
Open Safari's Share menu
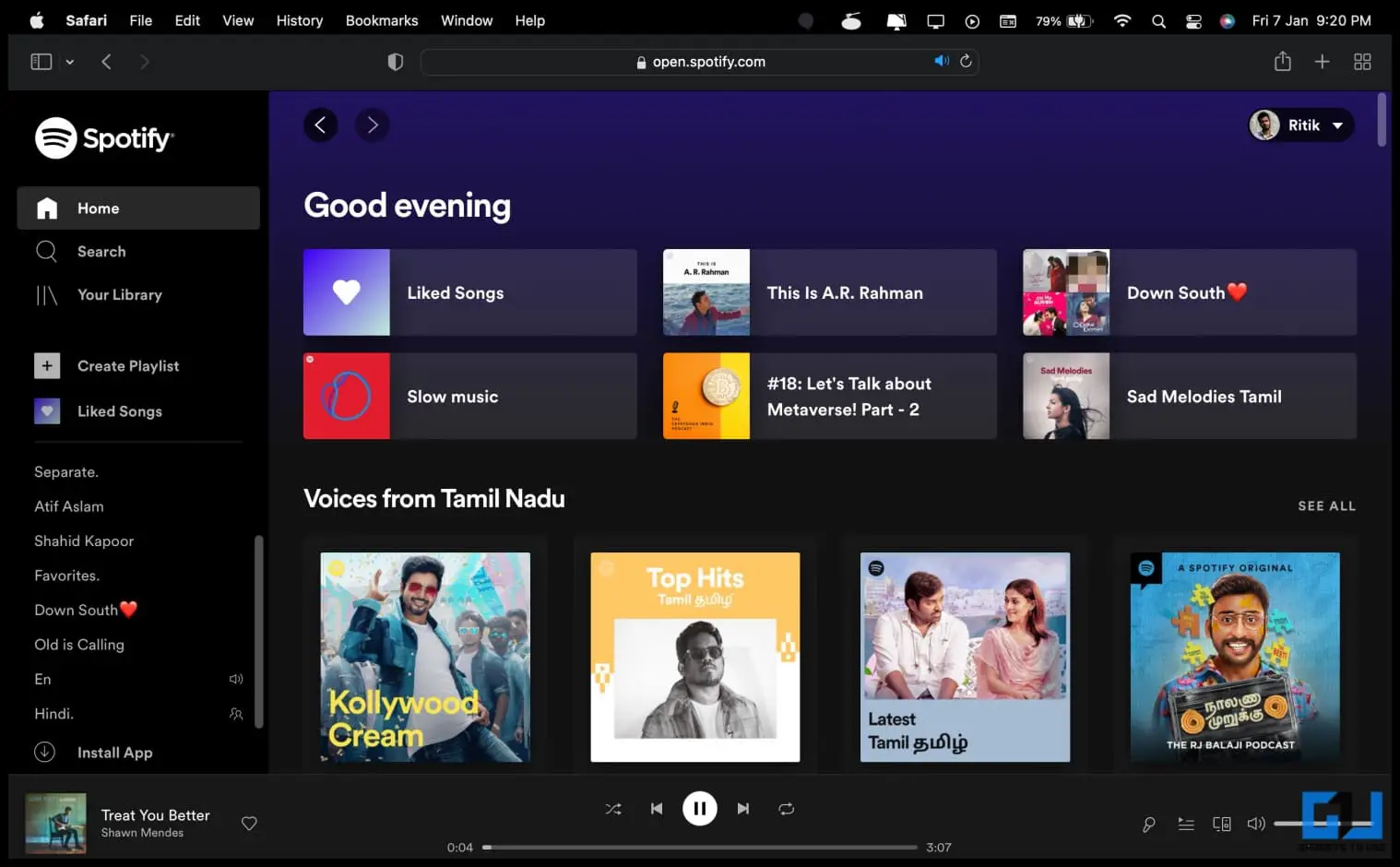click(x=1283, y=61)
